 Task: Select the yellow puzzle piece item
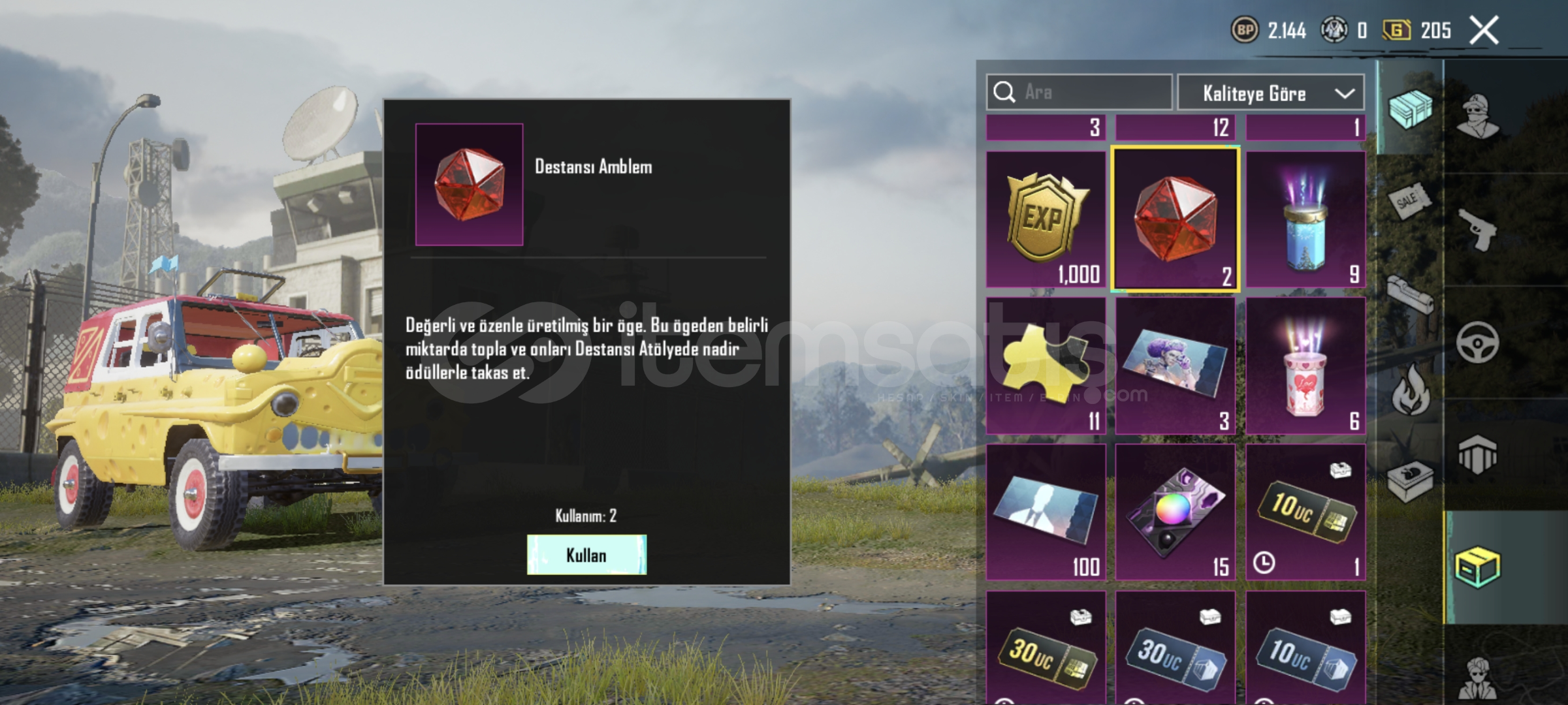click(x=1046, y=366)
